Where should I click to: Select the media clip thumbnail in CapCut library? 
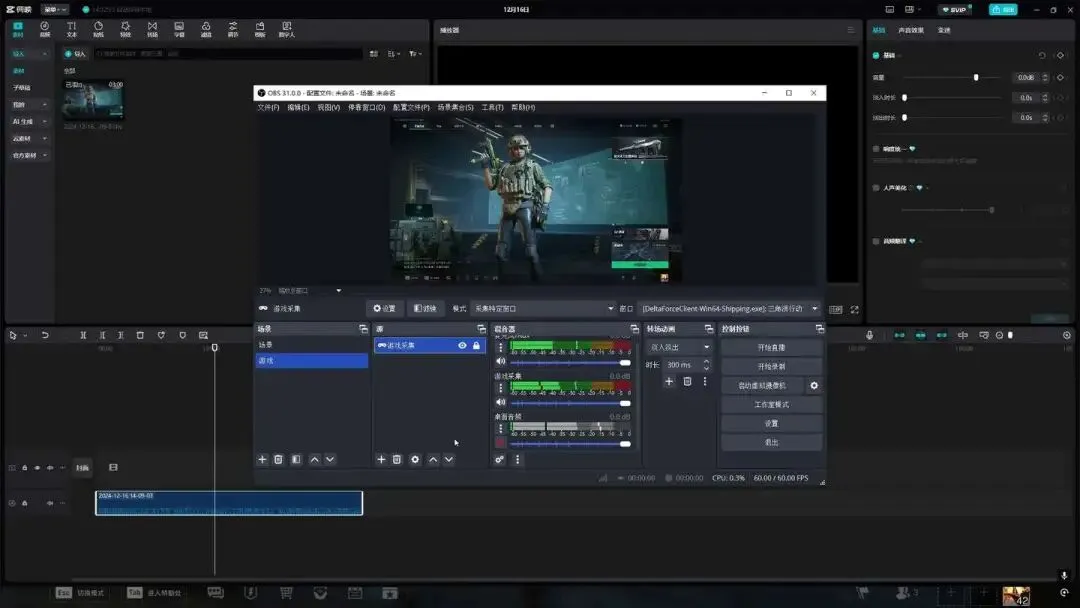coord(93,100)
